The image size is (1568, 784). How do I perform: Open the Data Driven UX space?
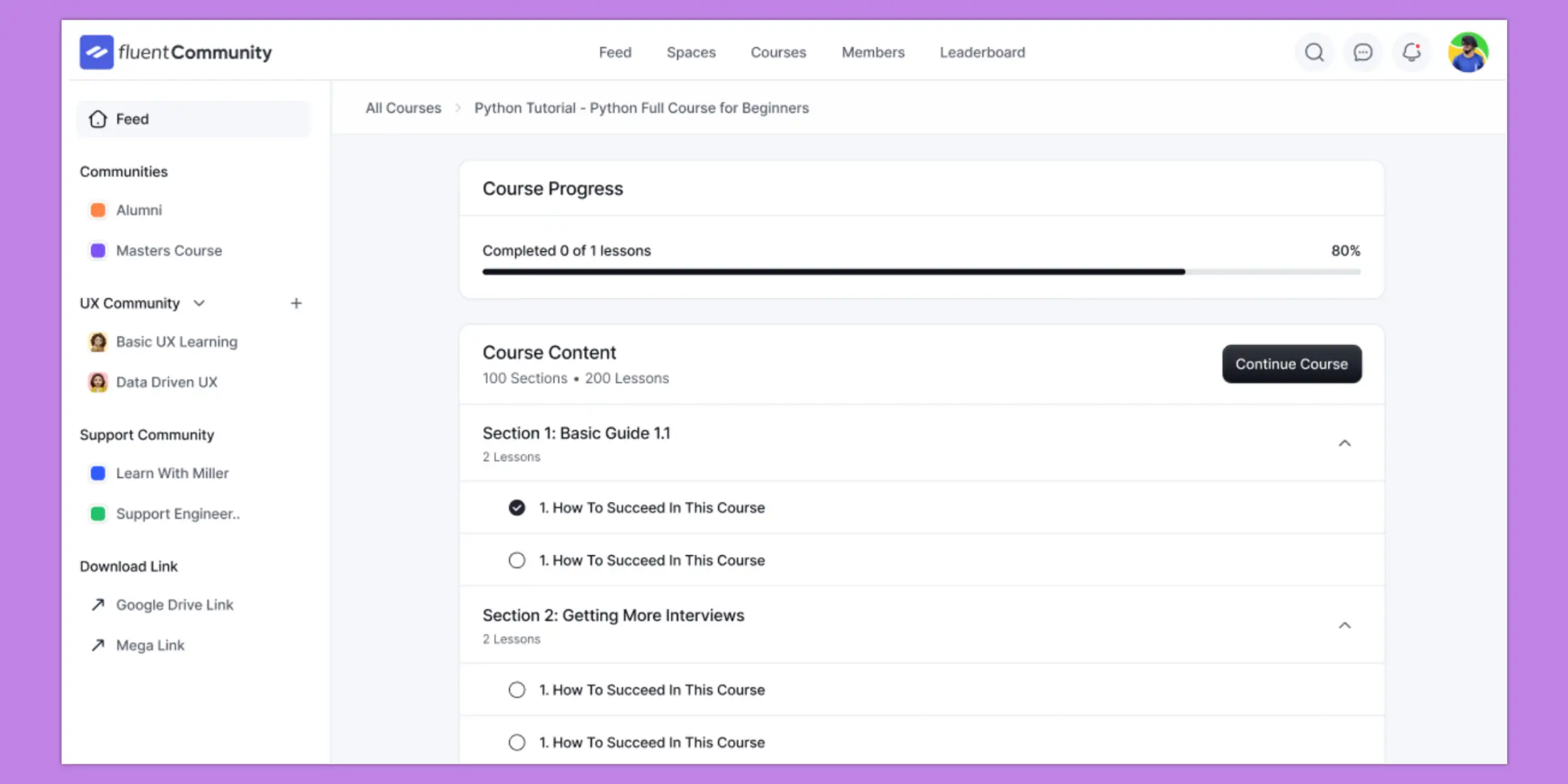167,382
